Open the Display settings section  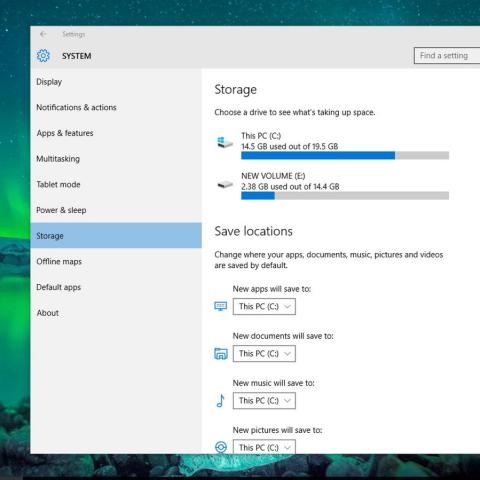tap(116, 82)
